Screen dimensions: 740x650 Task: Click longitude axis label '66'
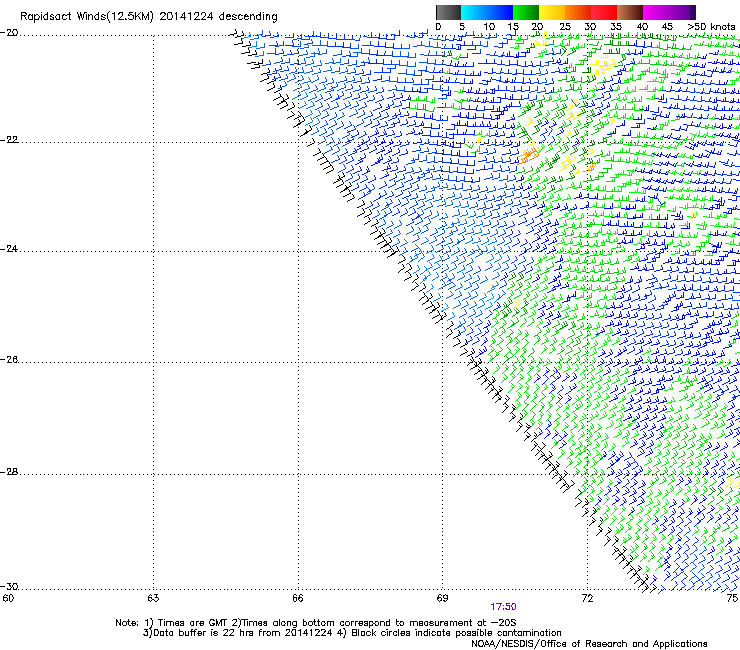tap(298, 598)
